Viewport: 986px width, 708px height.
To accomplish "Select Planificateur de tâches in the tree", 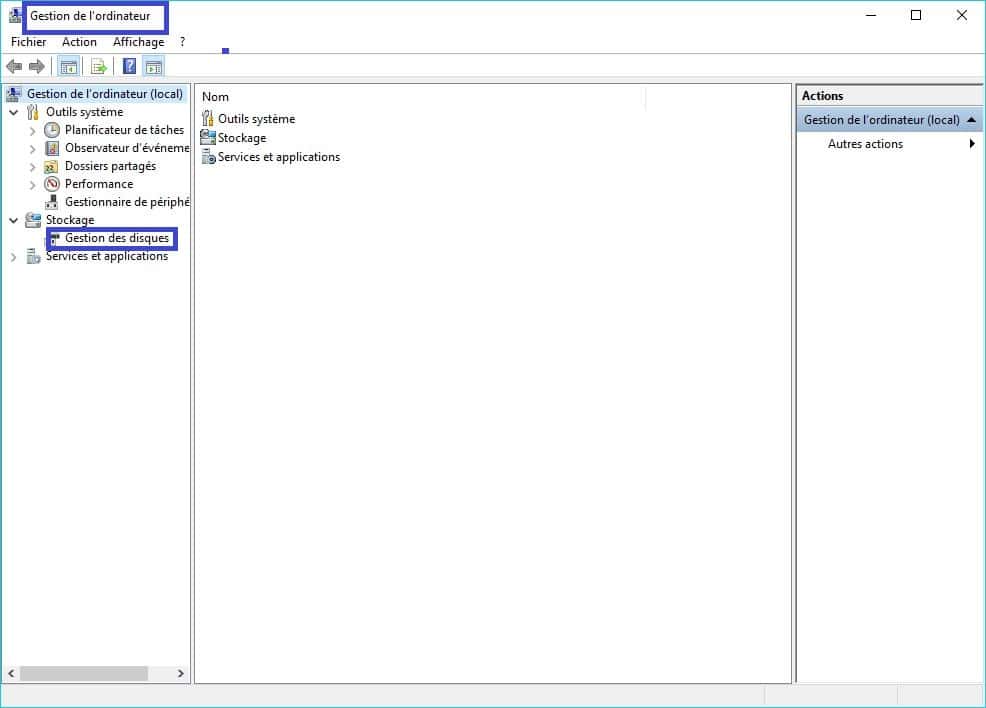I will click(x=124, y=130).
